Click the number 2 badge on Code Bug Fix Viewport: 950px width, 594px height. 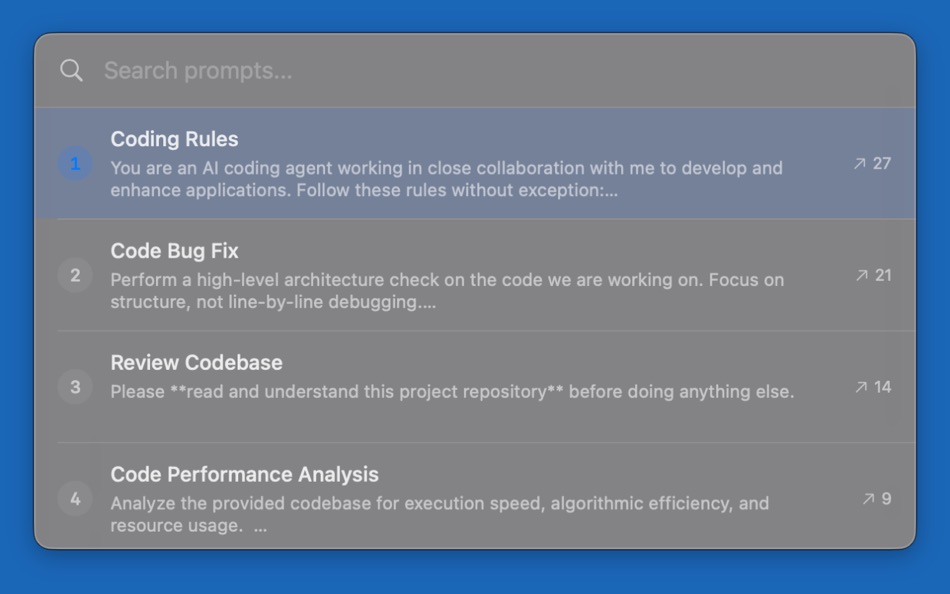click(74, 275)
